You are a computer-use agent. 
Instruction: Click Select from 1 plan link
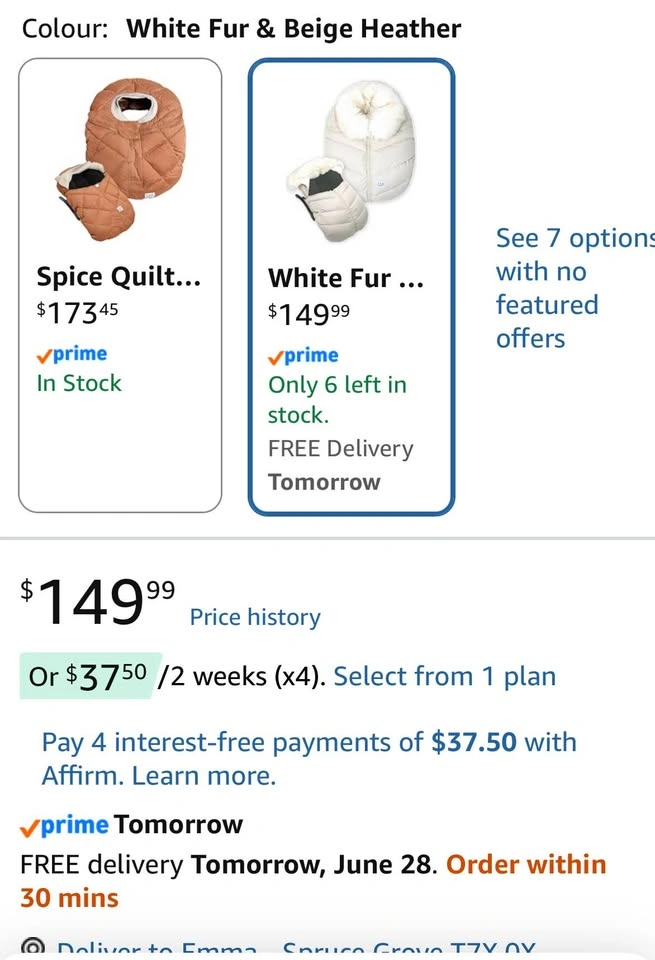pyautogui.click(x=444, y=677)
